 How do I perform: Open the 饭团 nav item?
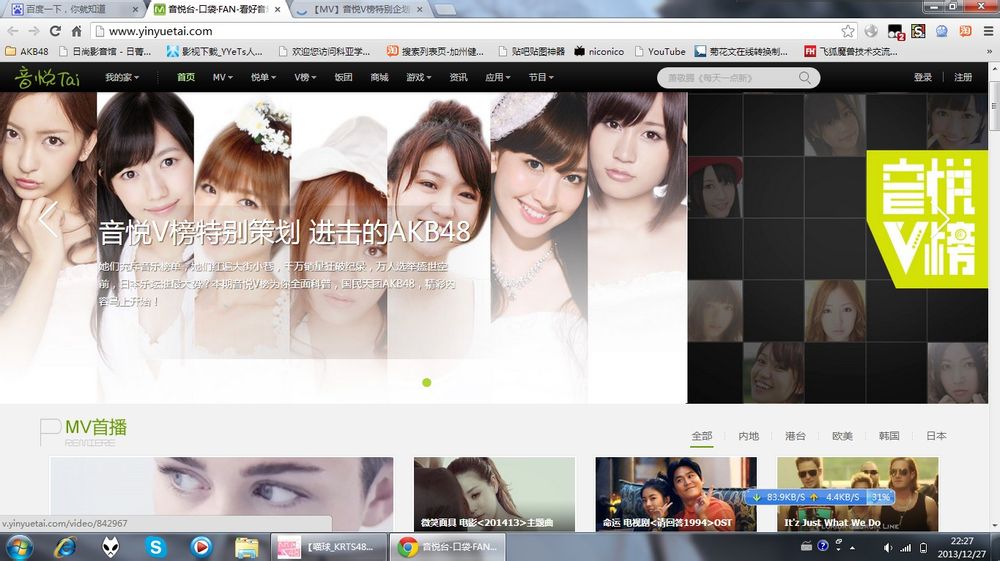point(343,77)
